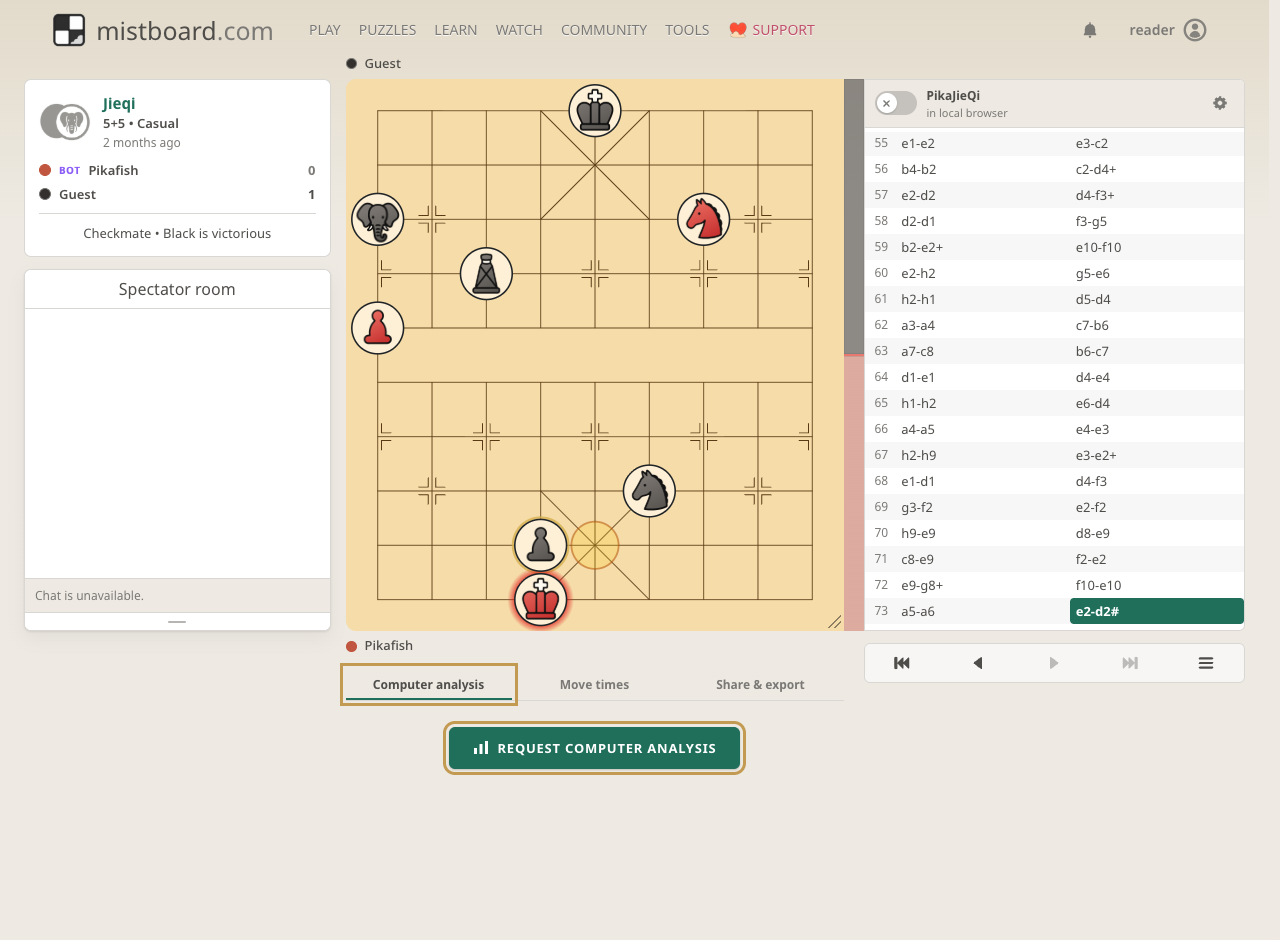
Task: Click the Spectator room header
Action: [x=177, y=289]
